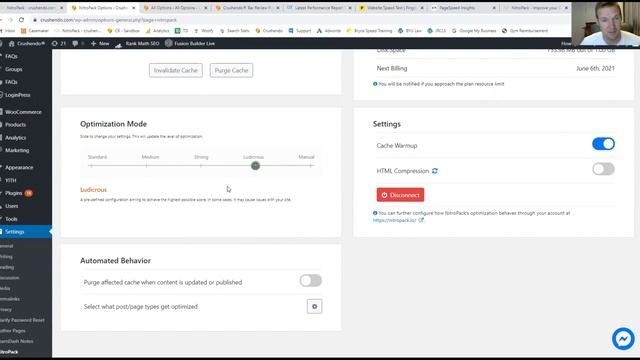Open the Settings item in the sidebar
640x360 pixels.
pos(26,231)
